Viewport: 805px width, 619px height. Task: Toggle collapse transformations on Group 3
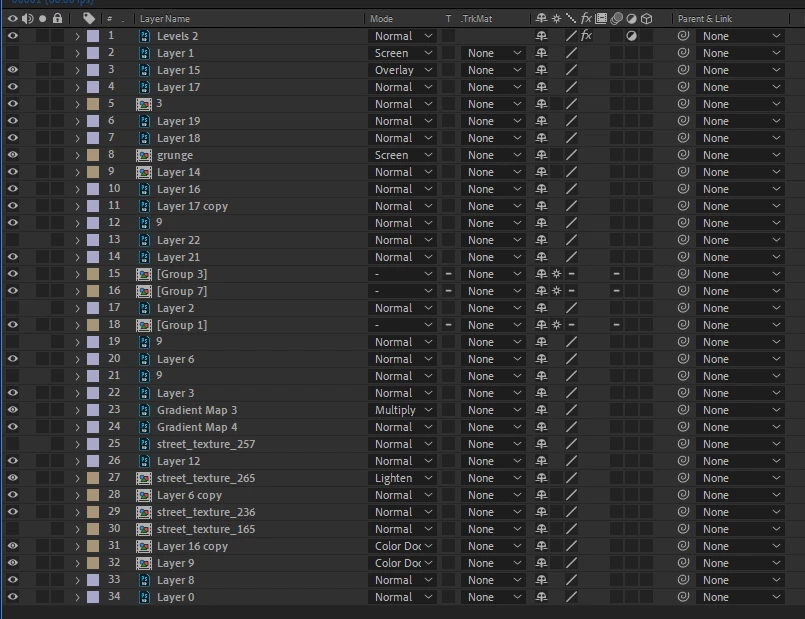pyautogui.click(x=556, y=274)
